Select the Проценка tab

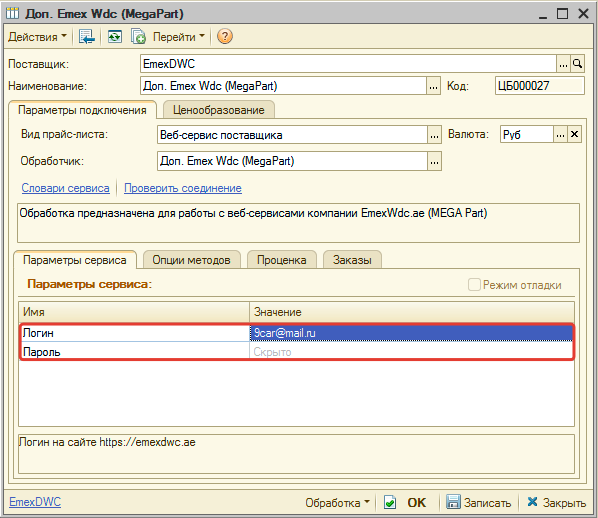281,260
